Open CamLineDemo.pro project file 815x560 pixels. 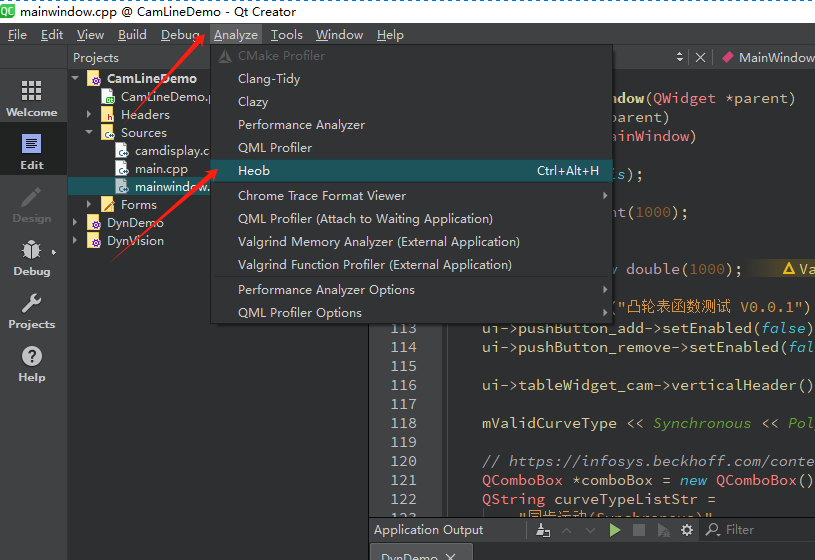(165, 97)
